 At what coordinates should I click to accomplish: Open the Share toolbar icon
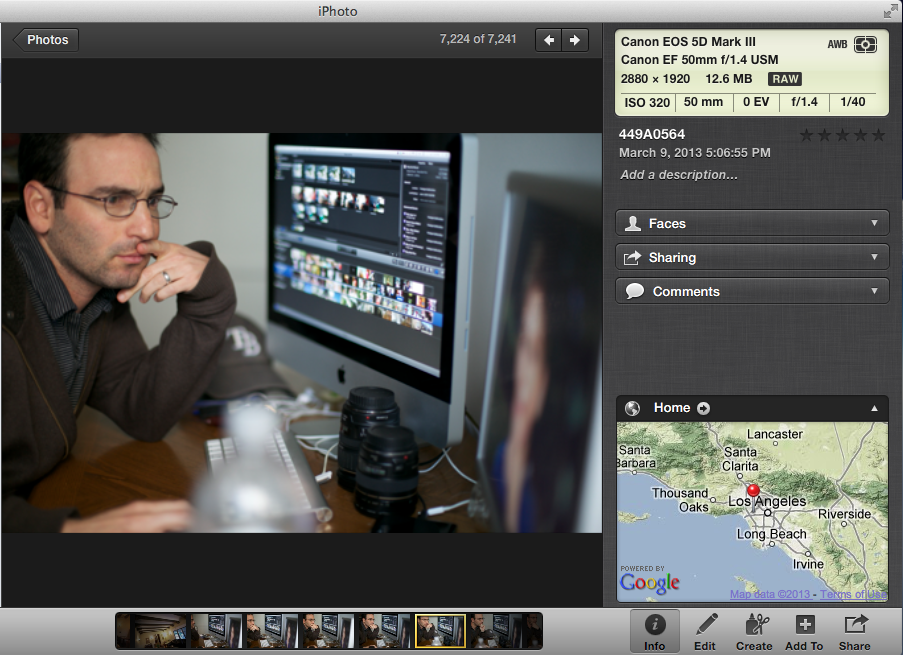855,631
